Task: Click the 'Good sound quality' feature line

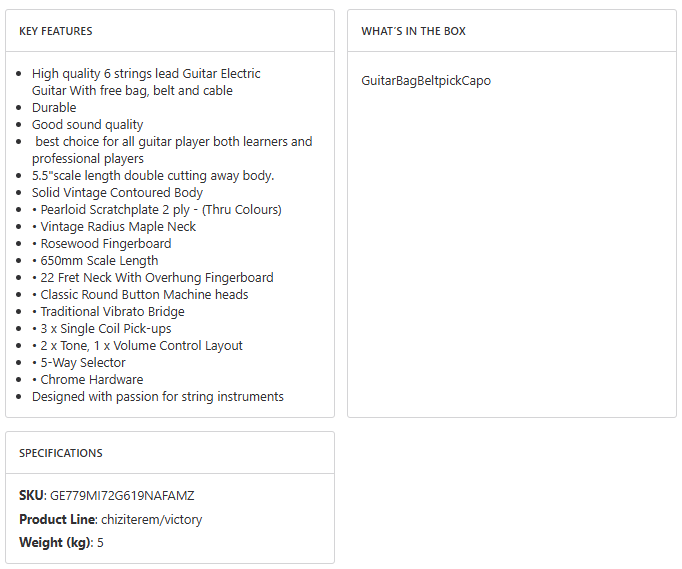Action: (x=87, y=125)
